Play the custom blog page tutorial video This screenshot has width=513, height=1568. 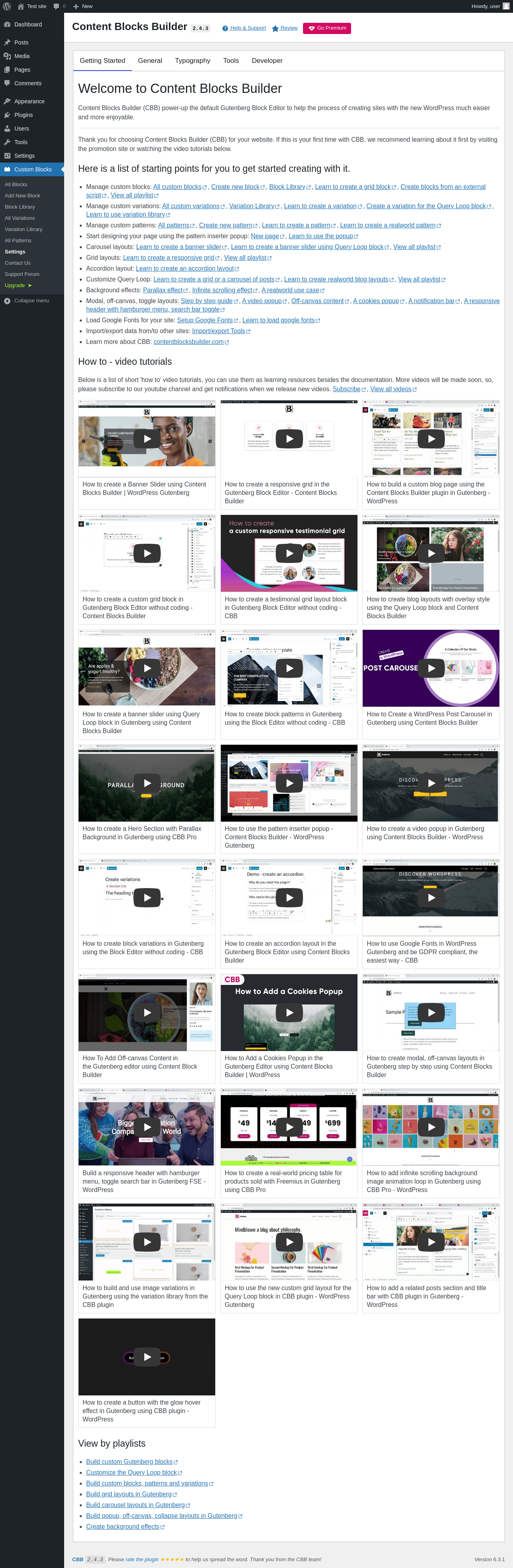[x=431, y=438]
